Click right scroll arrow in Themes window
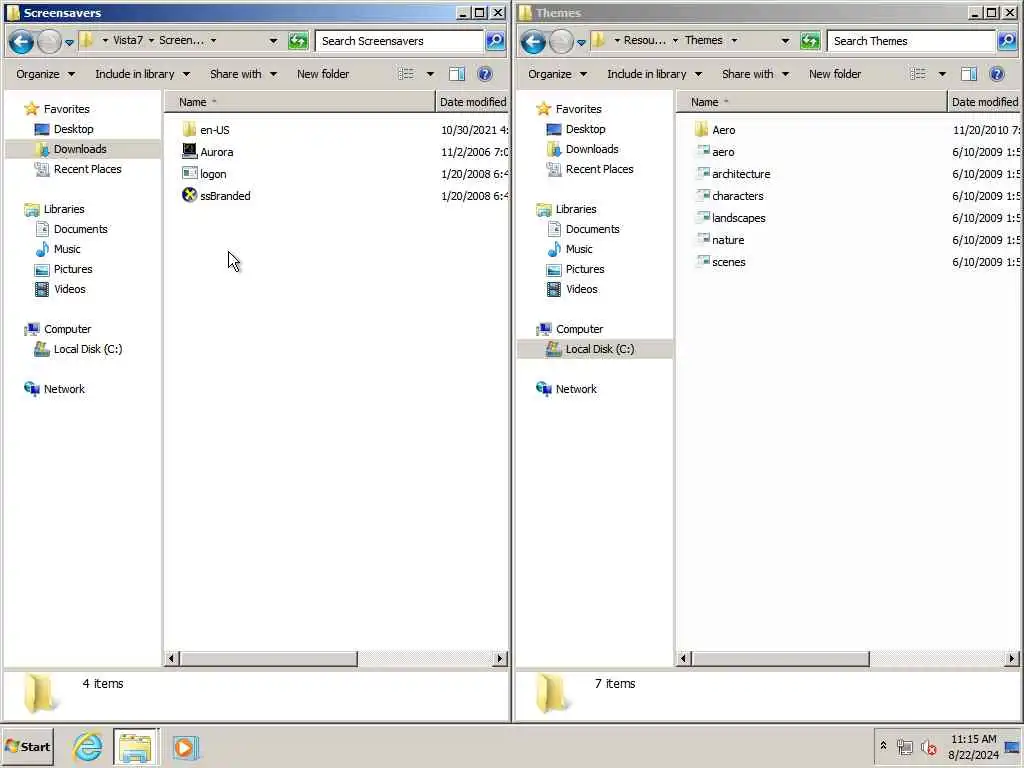The image size is (1024, 768). [1011, 658]
